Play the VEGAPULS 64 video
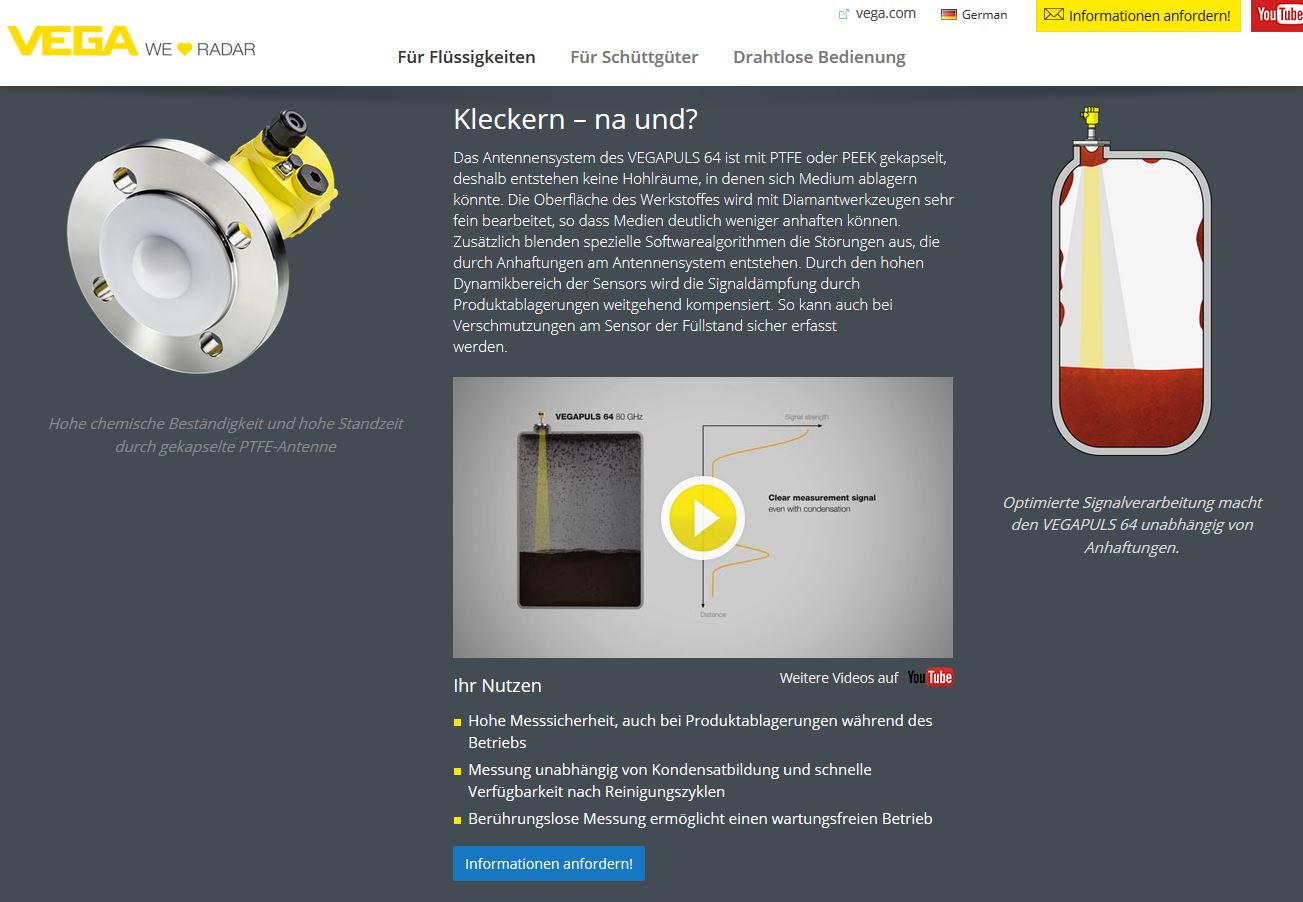This screenshot has width=1303, height=902. [703, 518]
